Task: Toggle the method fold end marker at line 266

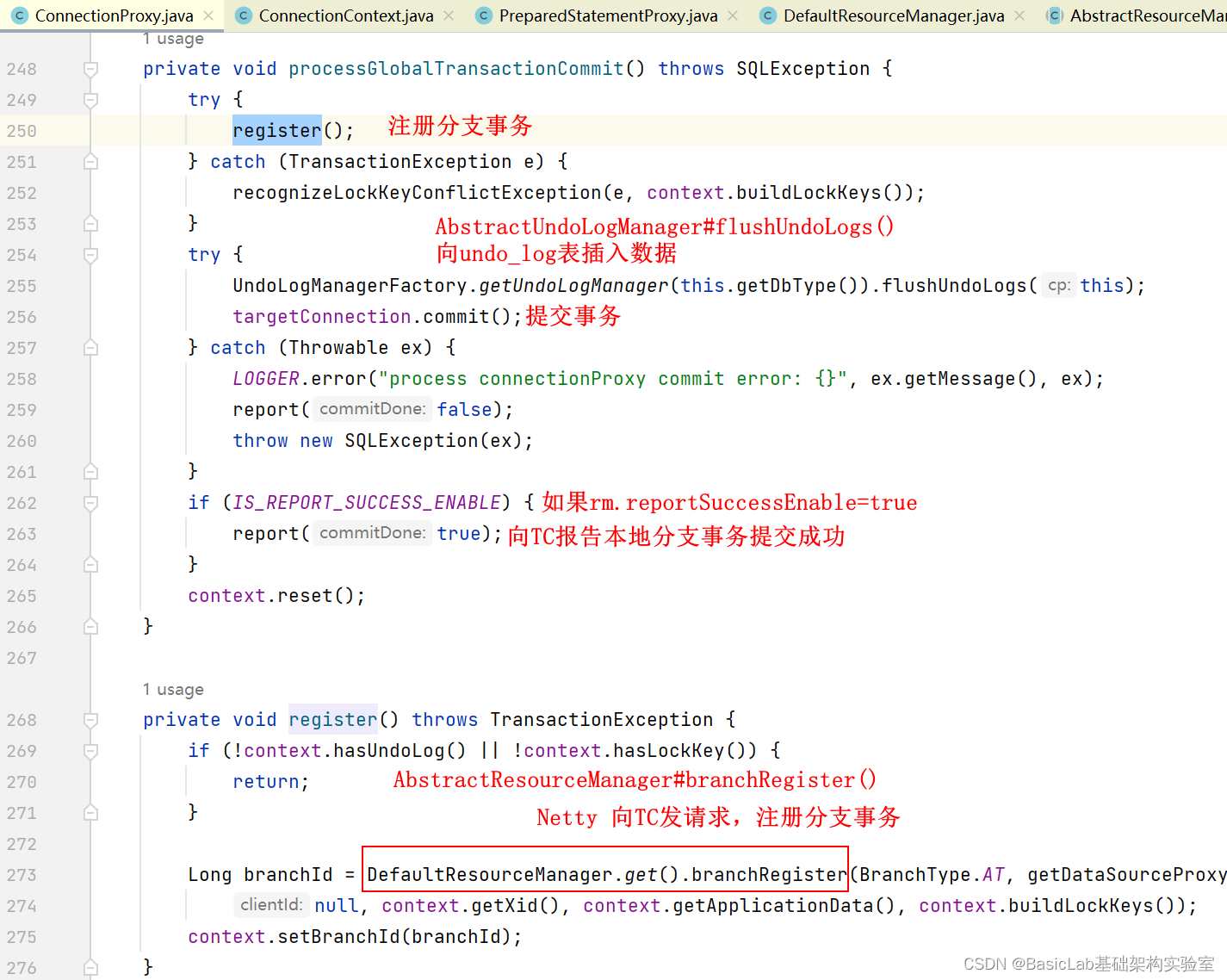Action: click(x=90, y=627)
